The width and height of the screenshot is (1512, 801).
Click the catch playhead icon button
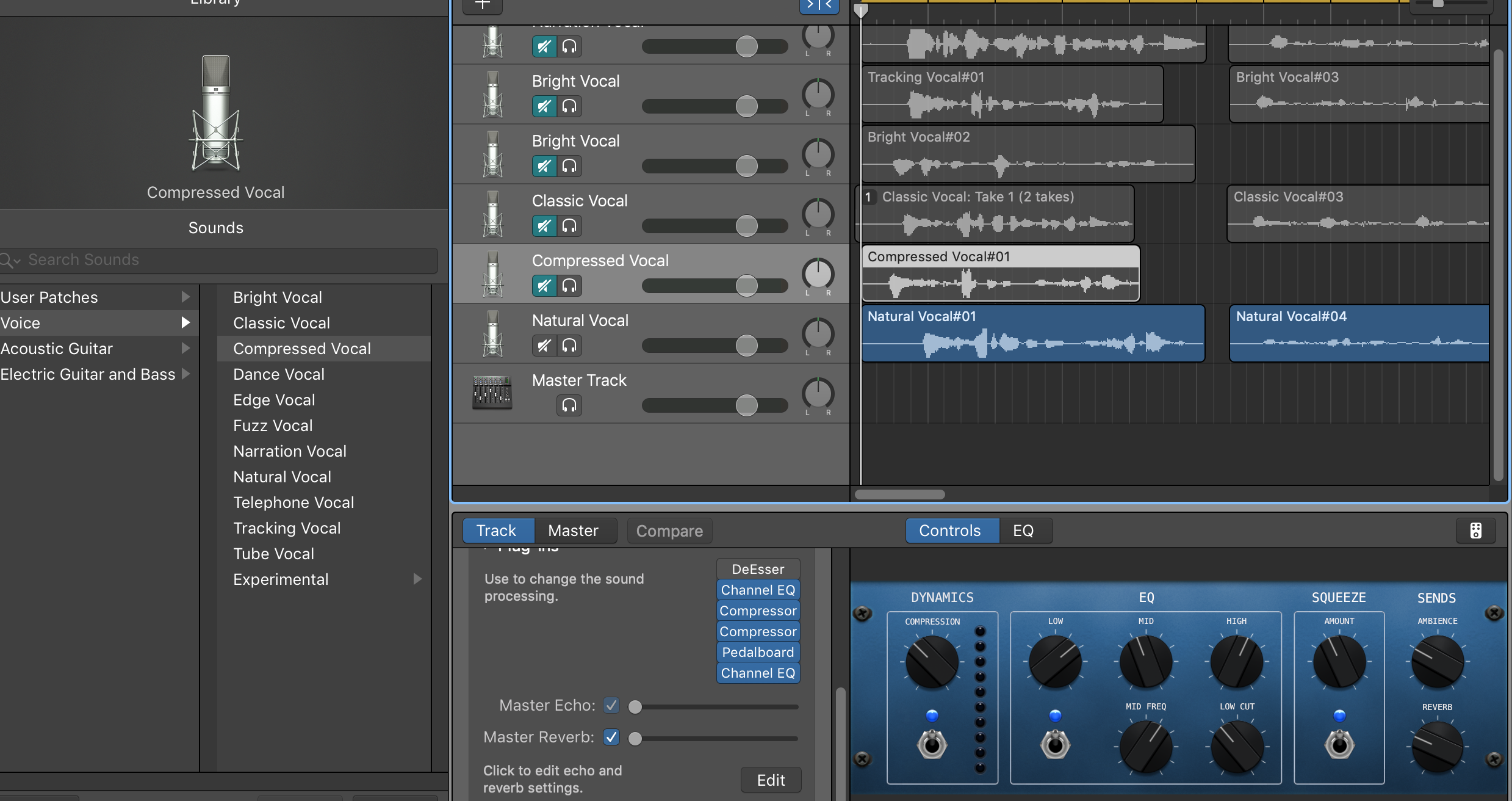click(819, 5)
